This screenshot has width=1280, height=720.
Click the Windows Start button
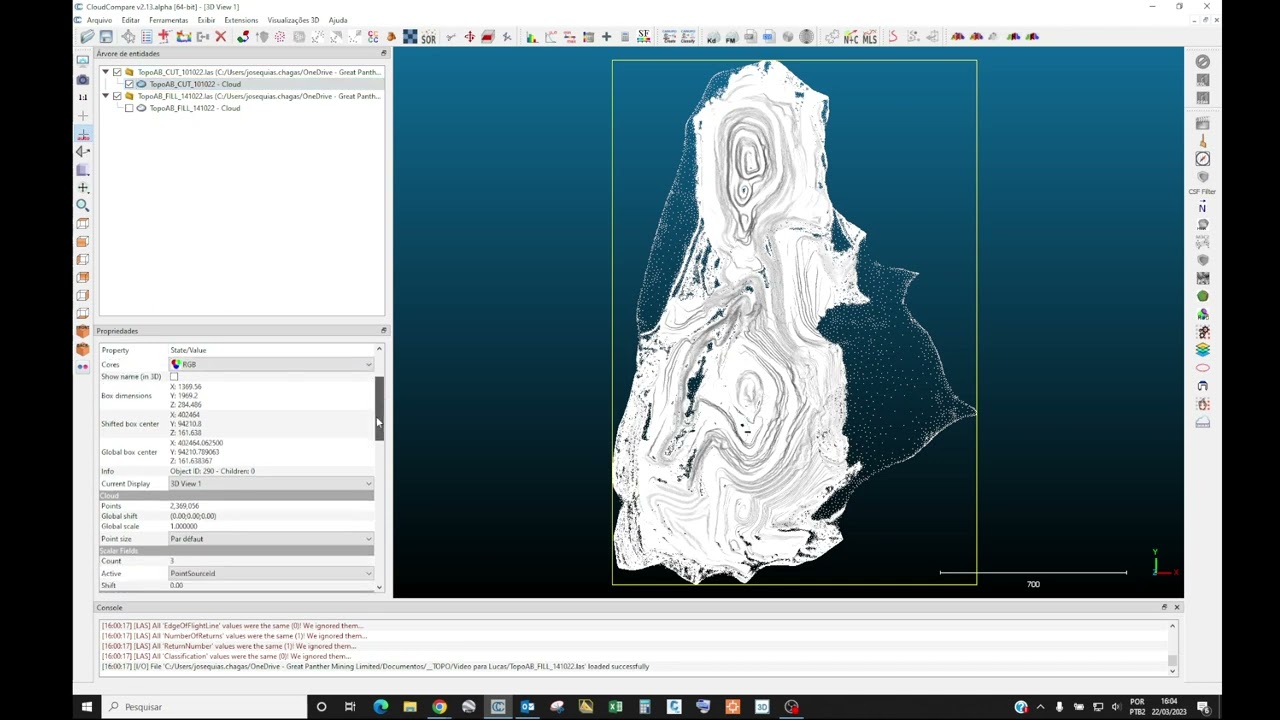point(87,707)
